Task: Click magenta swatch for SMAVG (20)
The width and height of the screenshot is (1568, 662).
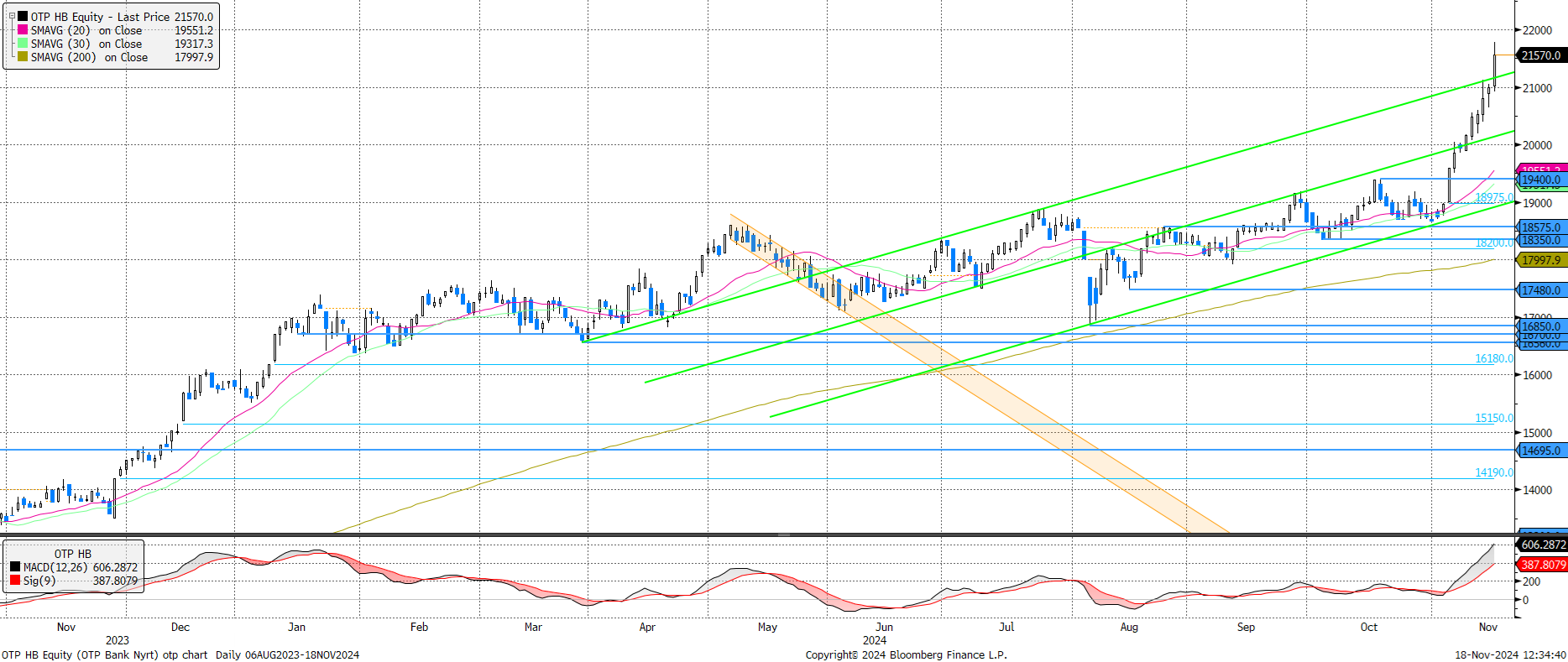Action: [23, 29]
